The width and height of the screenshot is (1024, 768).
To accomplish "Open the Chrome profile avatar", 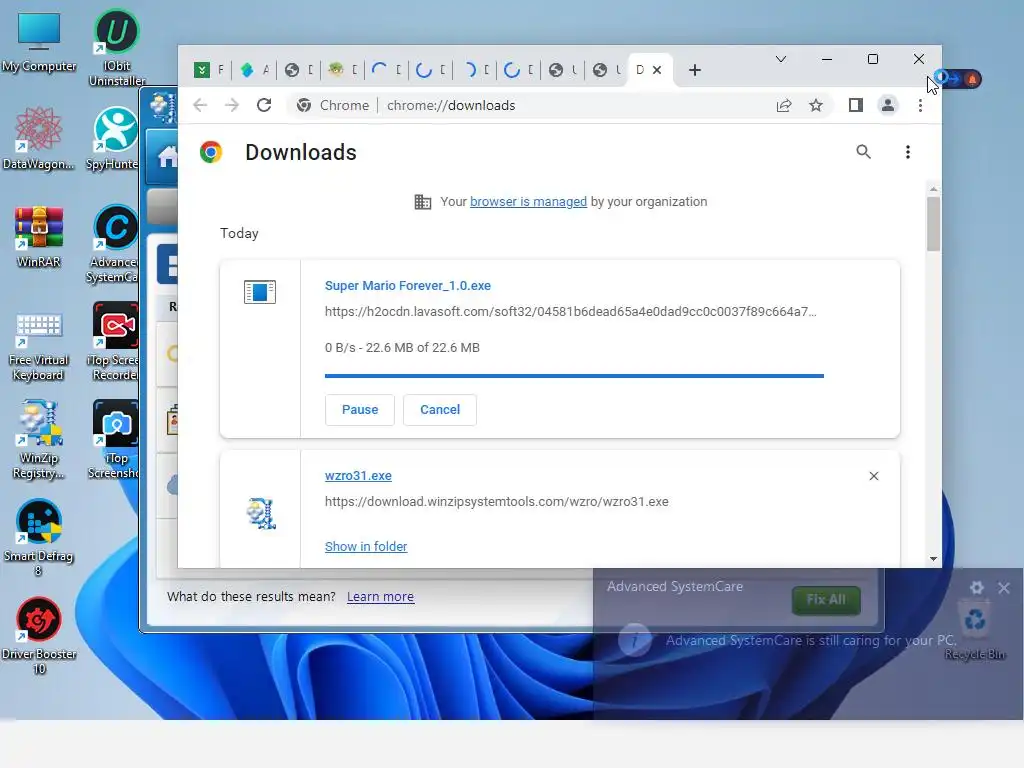I will point(888,105).
